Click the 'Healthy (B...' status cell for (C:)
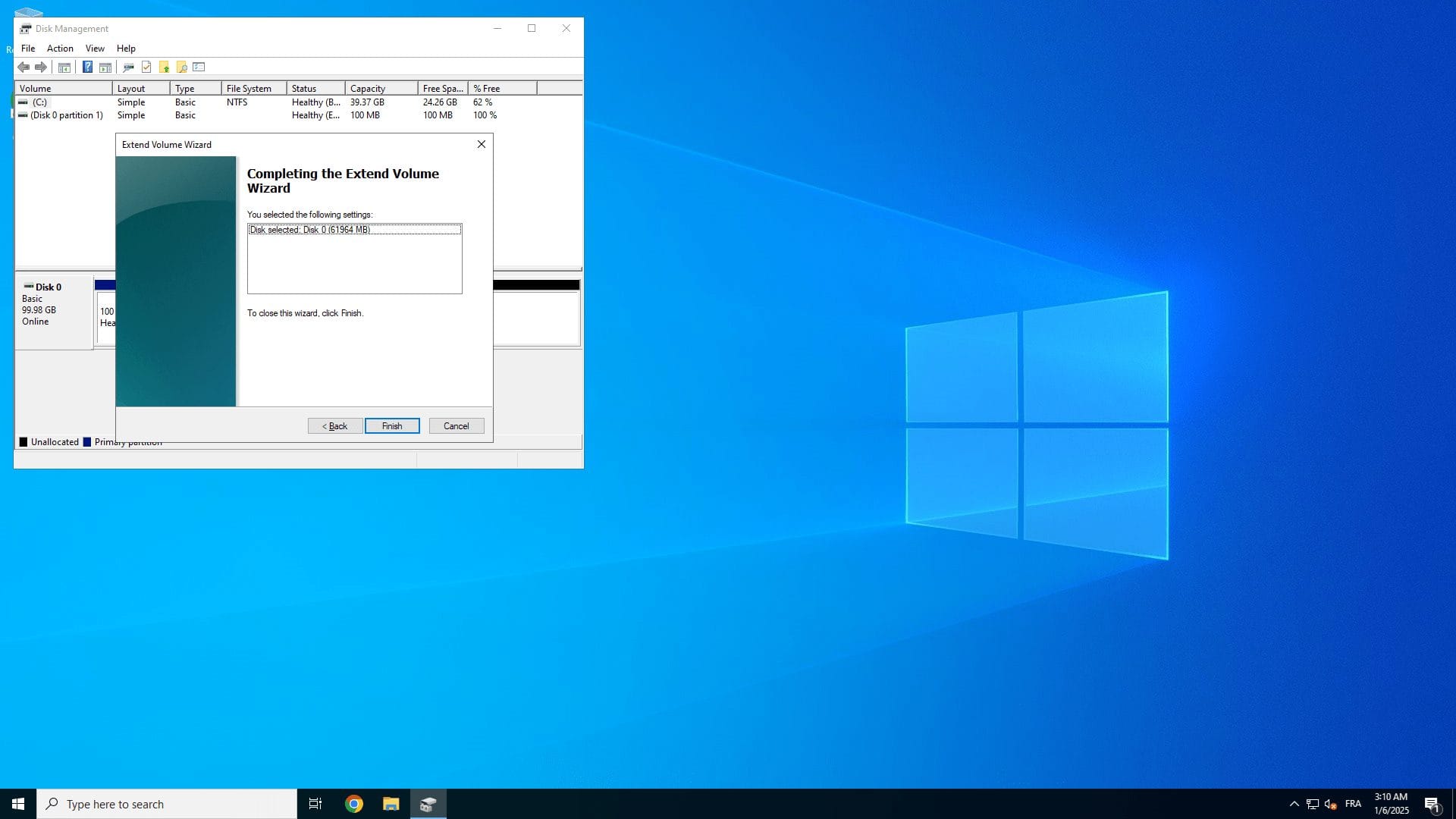 pyautogui.click(x=316, y=102)
